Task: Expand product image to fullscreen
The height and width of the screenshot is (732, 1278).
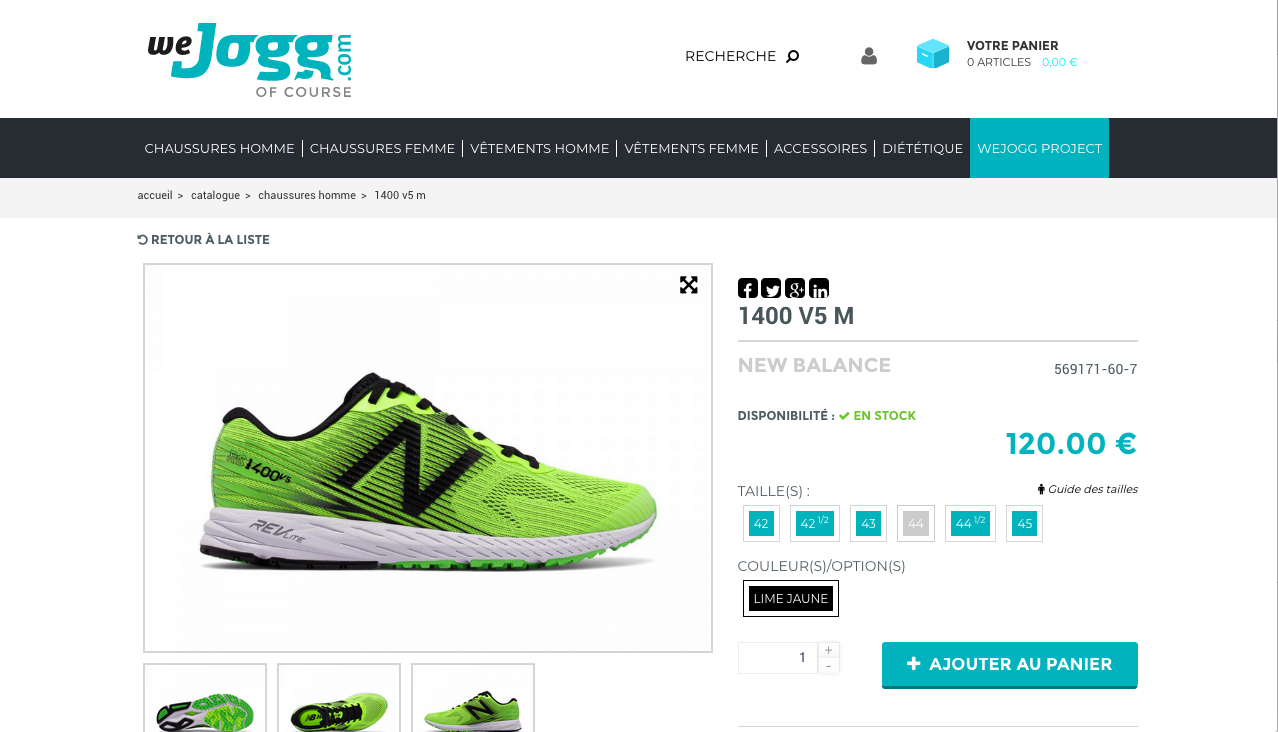Action: coord(689,285)
